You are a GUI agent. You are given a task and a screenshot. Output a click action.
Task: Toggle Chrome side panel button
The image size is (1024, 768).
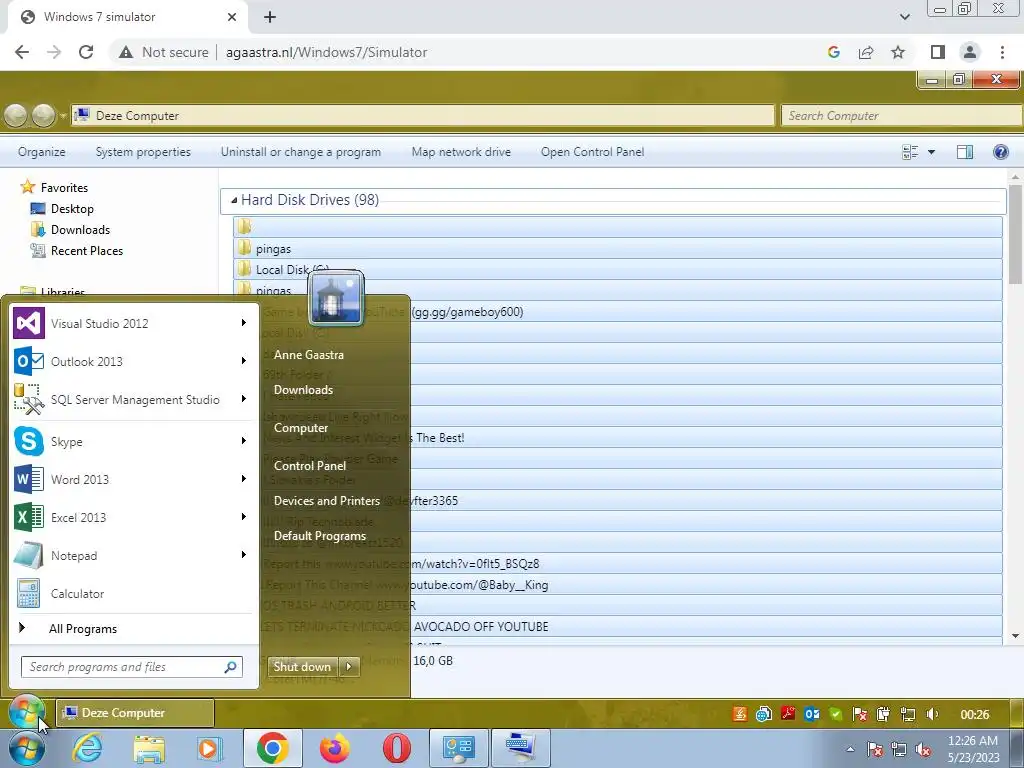coord(937,52)
